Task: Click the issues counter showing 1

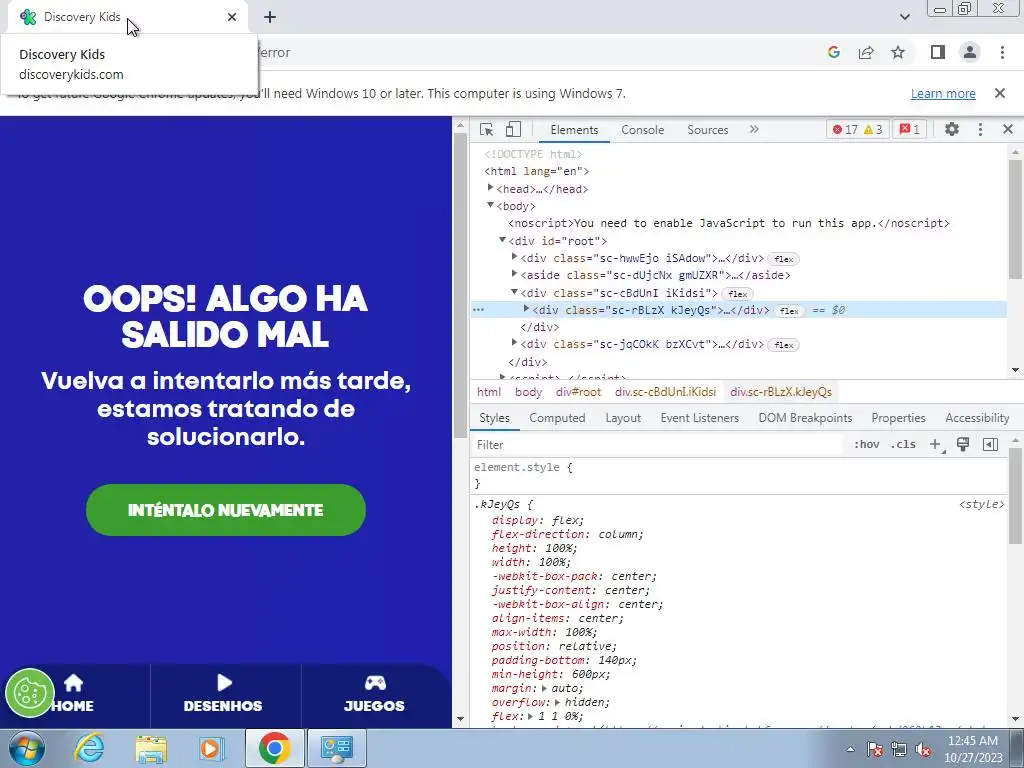Action: click(x=910, y=129)
